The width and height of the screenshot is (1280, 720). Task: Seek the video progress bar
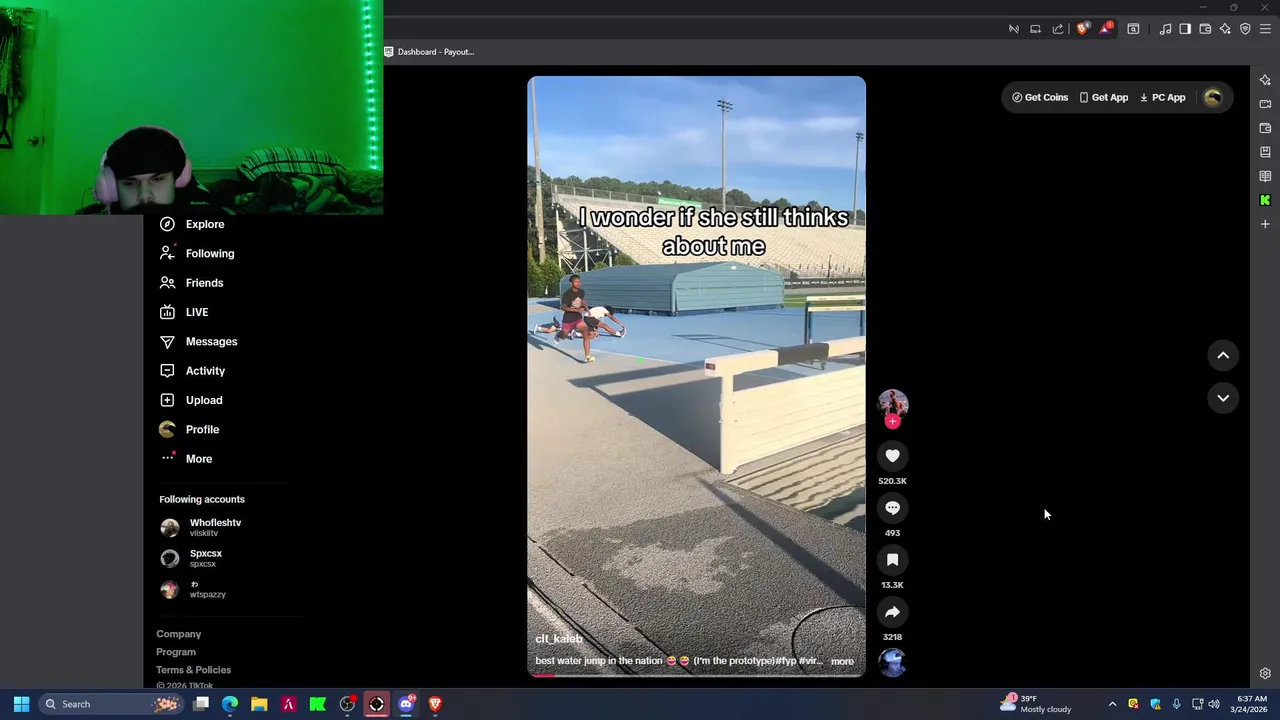(696, 675)
